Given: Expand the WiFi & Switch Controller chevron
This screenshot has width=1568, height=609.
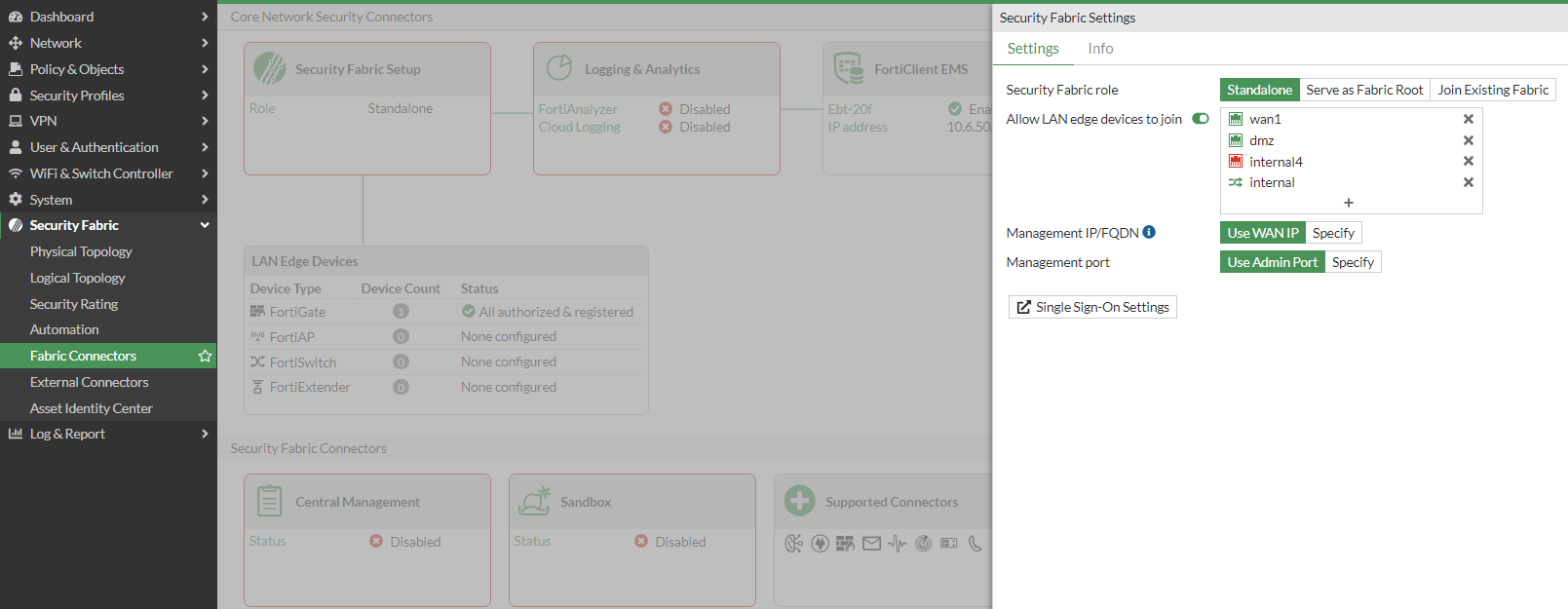Looking at the screenshot, I should [205, 173].
